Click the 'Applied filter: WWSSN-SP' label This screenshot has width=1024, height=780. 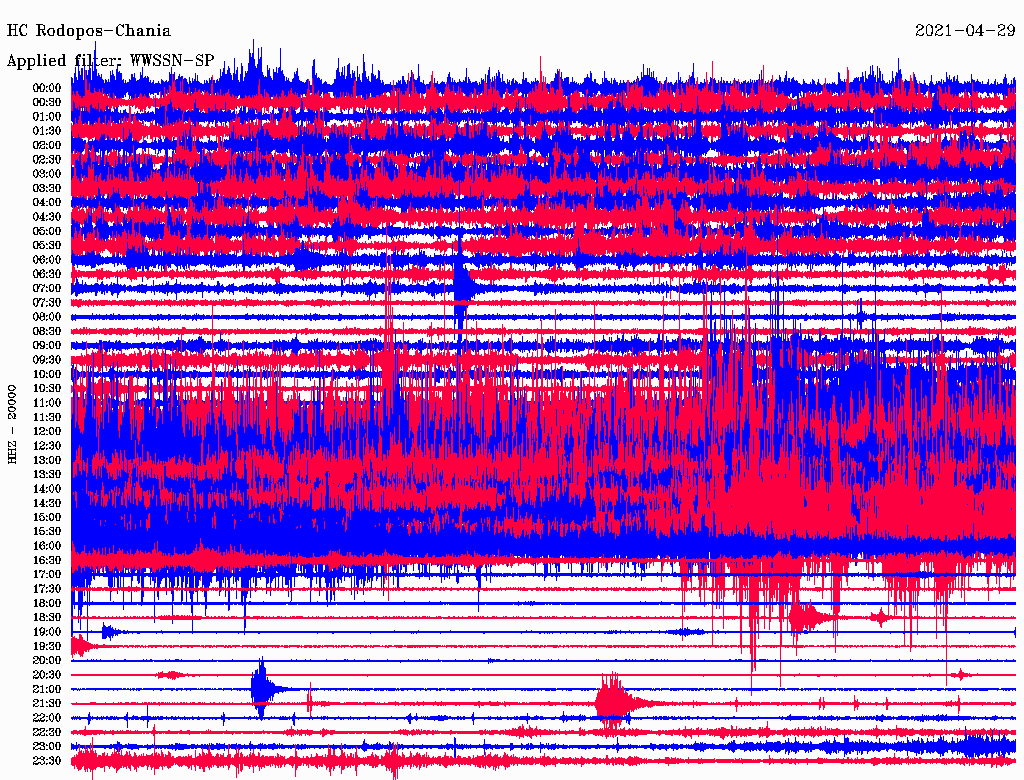pyautogui.click(x=110, y=61)
